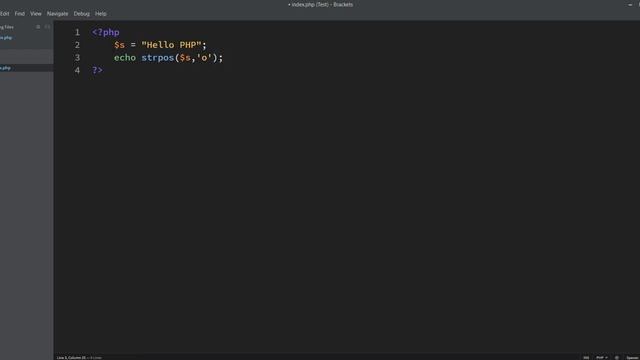Click the INS insert mode indicator

(x=586, y=358)
